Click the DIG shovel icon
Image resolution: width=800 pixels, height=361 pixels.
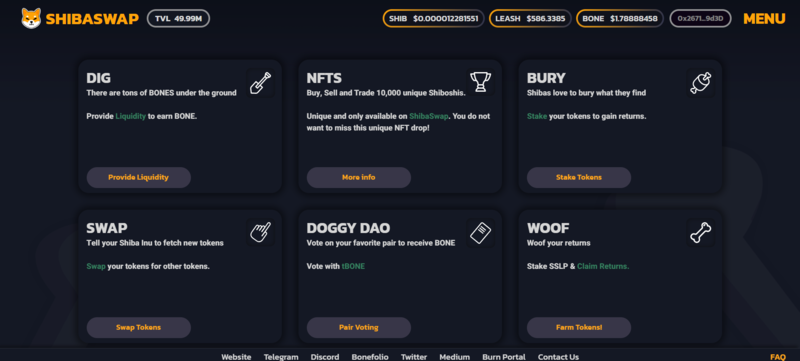point(261,83)
